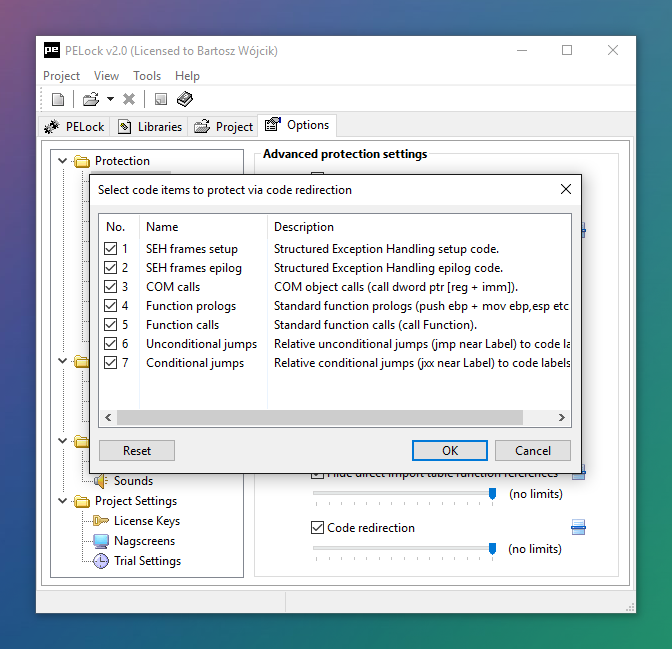Uncheck Conditional jumps item
Viewport: 672px width, 649px height.
tap(111, 363)
